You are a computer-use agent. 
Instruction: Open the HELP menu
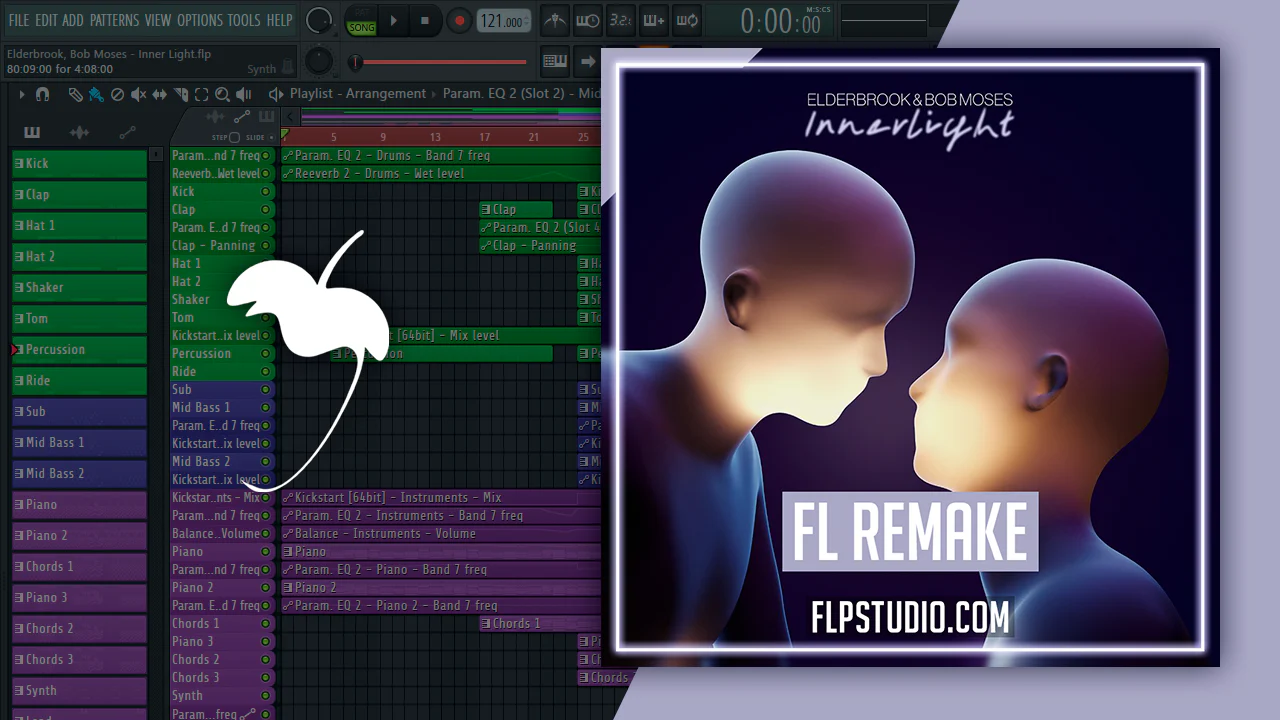point(280,20)
